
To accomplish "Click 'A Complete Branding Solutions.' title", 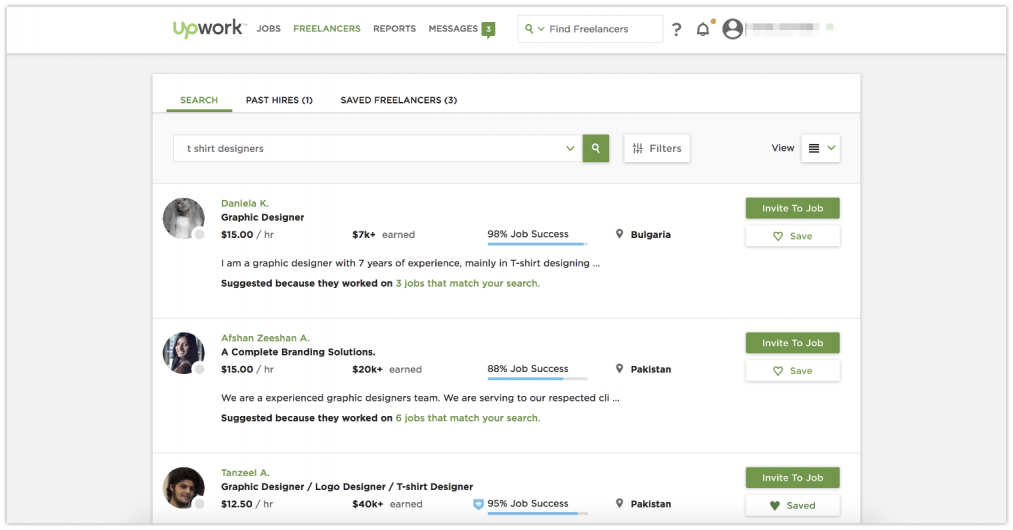I will (298, 352).
